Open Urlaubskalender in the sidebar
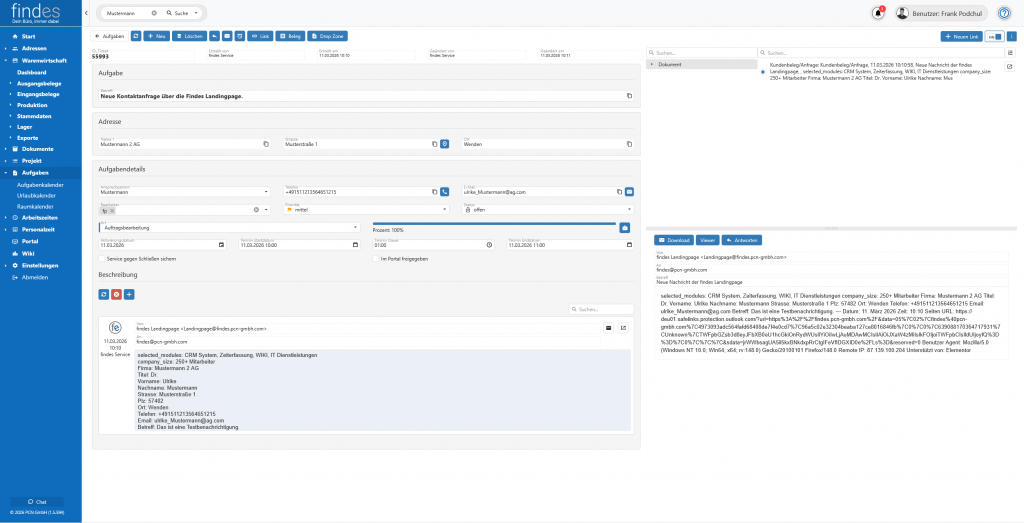 tap(40, 195)
